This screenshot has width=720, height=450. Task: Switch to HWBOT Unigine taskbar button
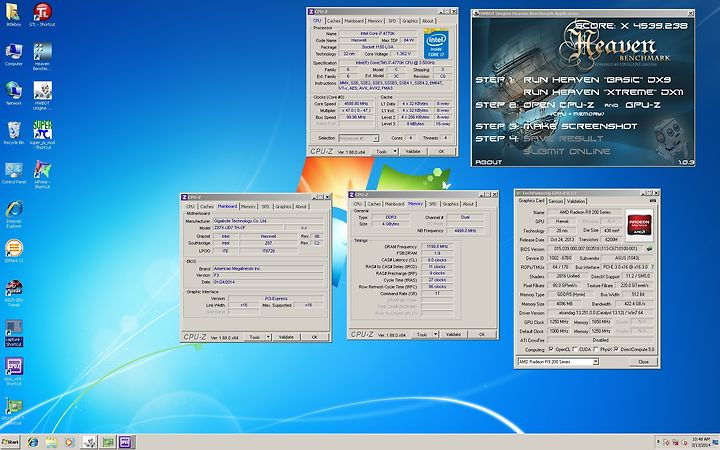[x=89, y=442]
